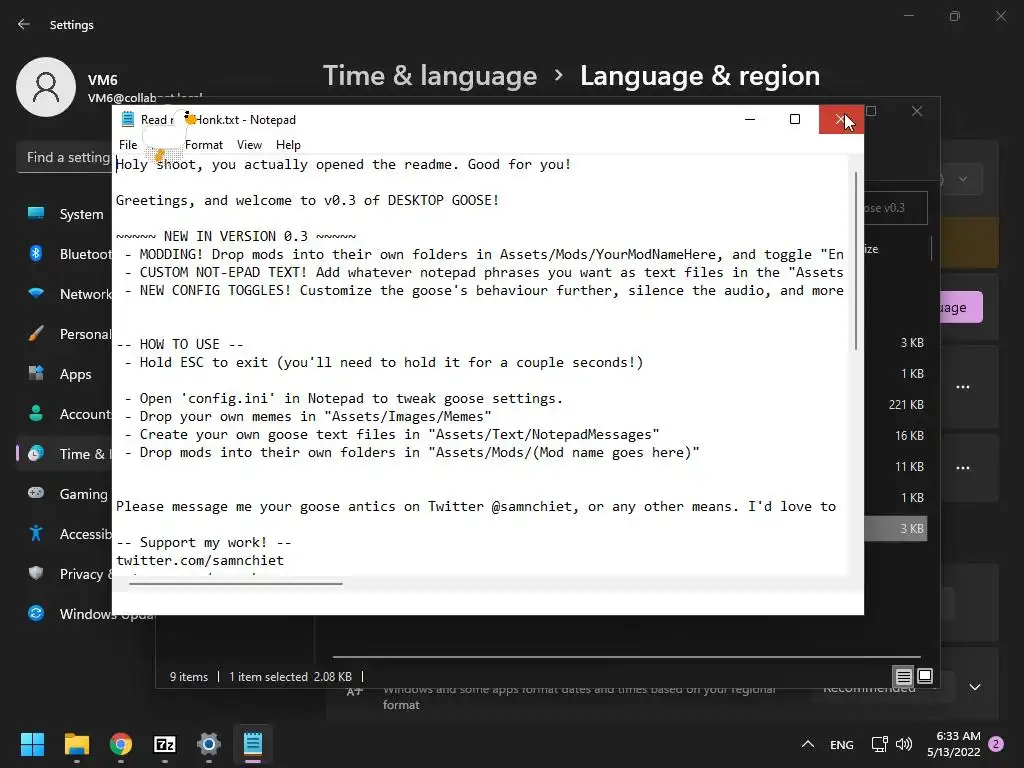Switch Explorer to large icons view
The height and width of the screenshot is (768, 1024).
pyautogui.click(x=925, y=676)
